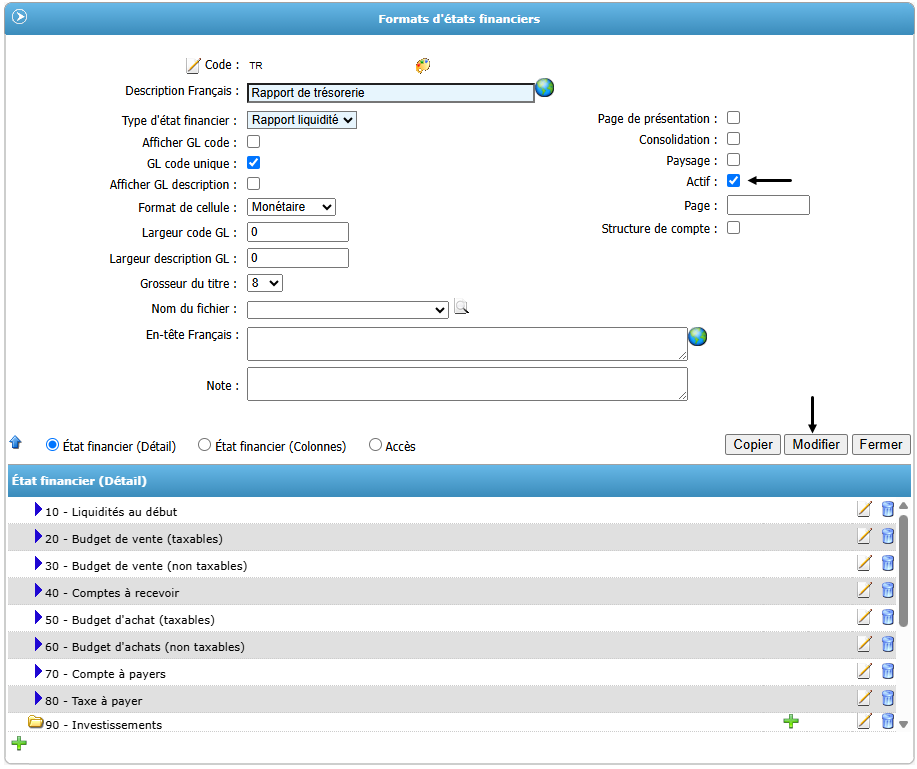Delete row 10 - Liquidités au début
Viewport: 917px width, 769px height.
(x=888, y=509)
